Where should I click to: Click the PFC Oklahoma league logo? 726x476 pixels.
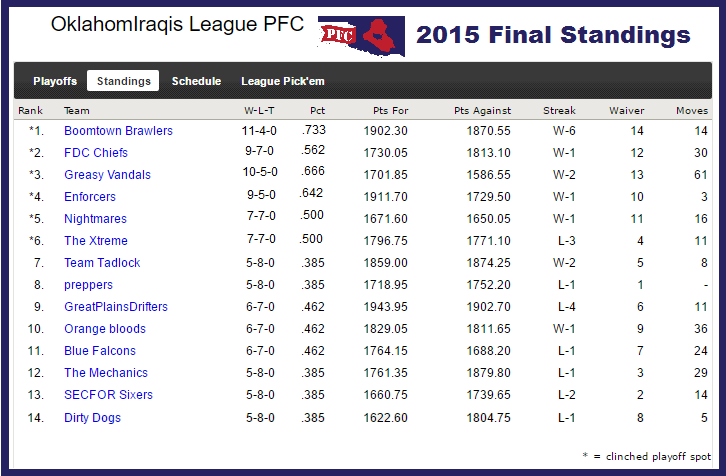click(x=361, y=36)
